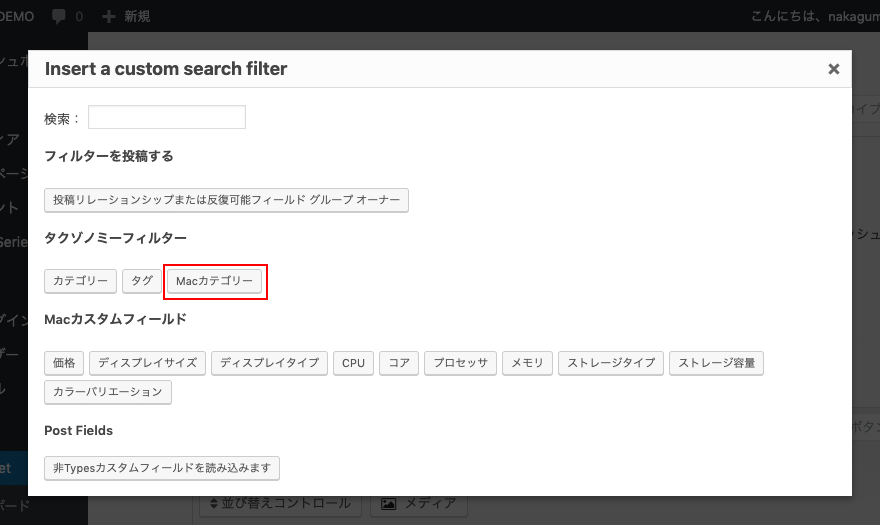Click the plus icon beside 新規
The width and height of the screenshot is (880, 525).
(x=109, y=16)
